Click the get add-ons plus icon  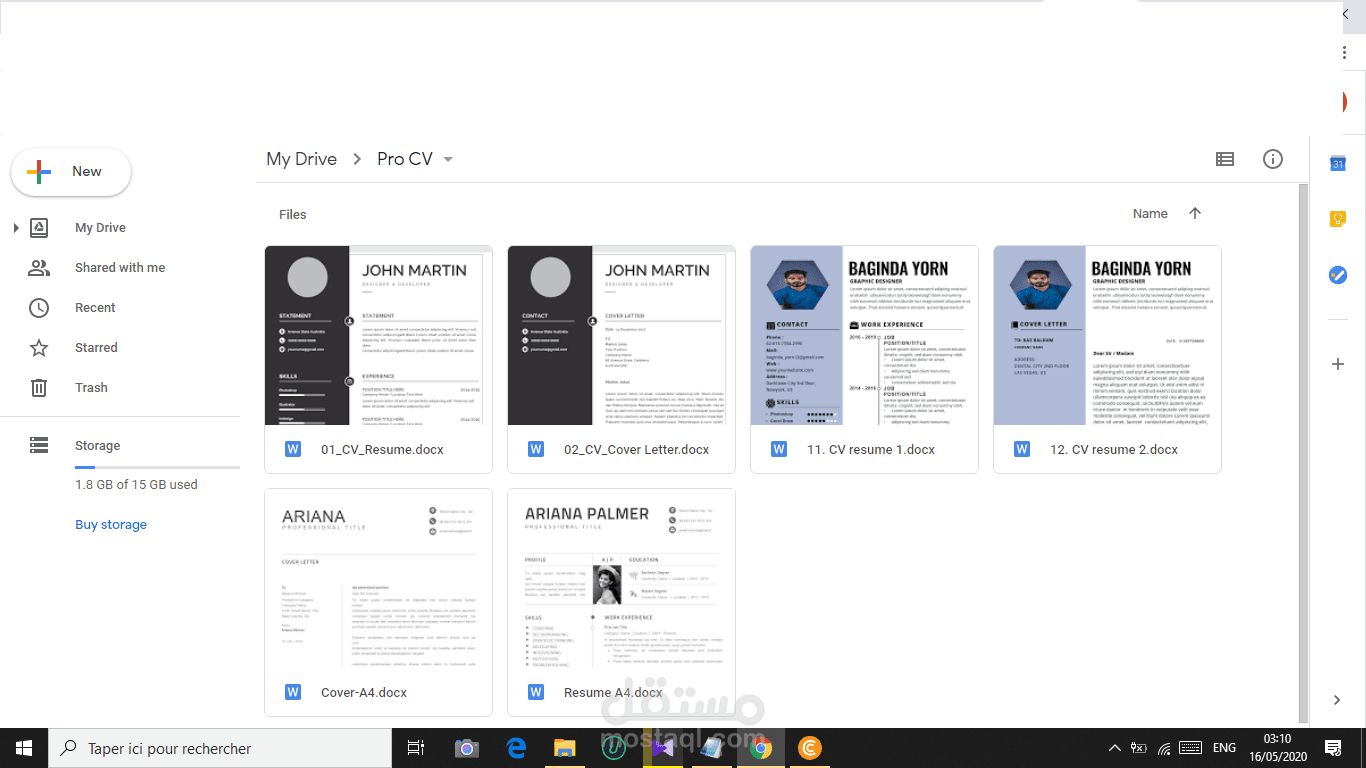tap(1338, 364)
